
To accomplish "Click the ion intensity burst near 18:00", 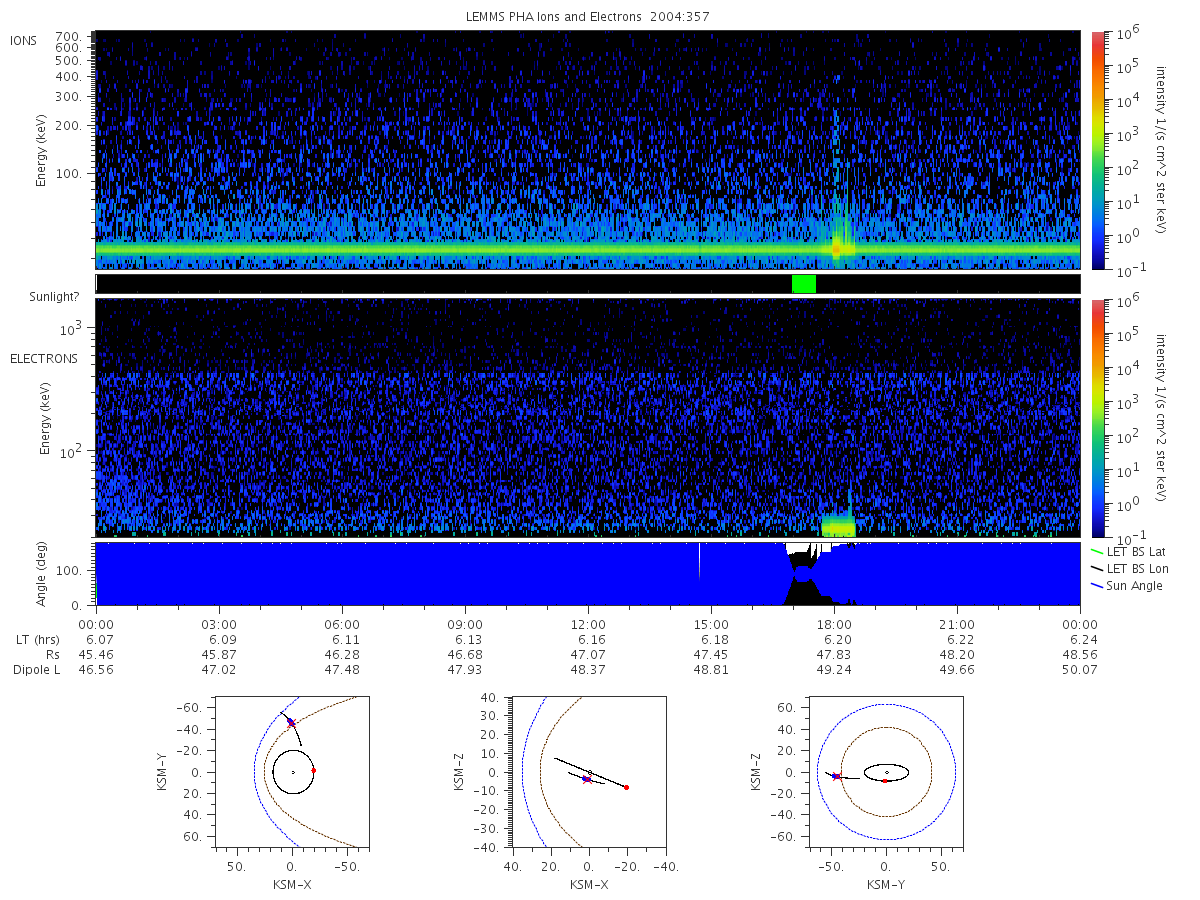I will 837,245.
